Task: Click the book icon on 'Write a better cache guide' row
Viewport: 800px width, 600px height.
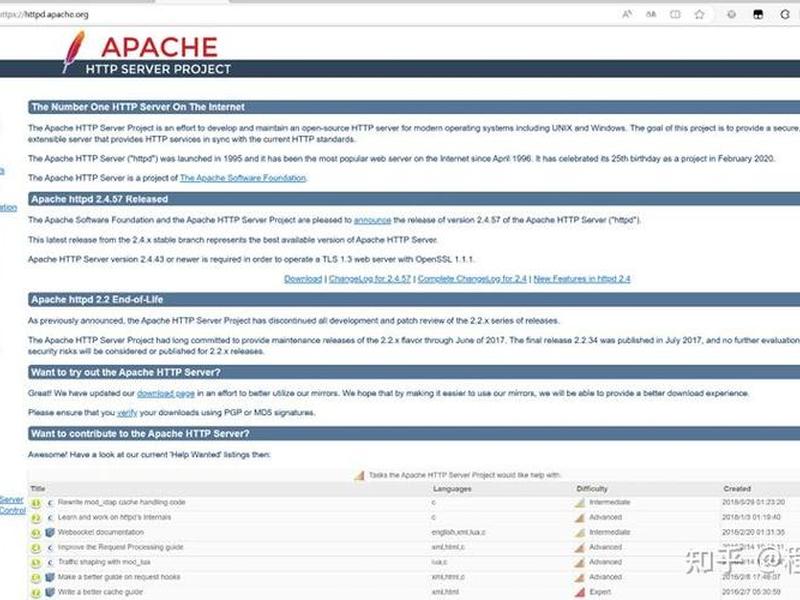Action: pos(50,592)
